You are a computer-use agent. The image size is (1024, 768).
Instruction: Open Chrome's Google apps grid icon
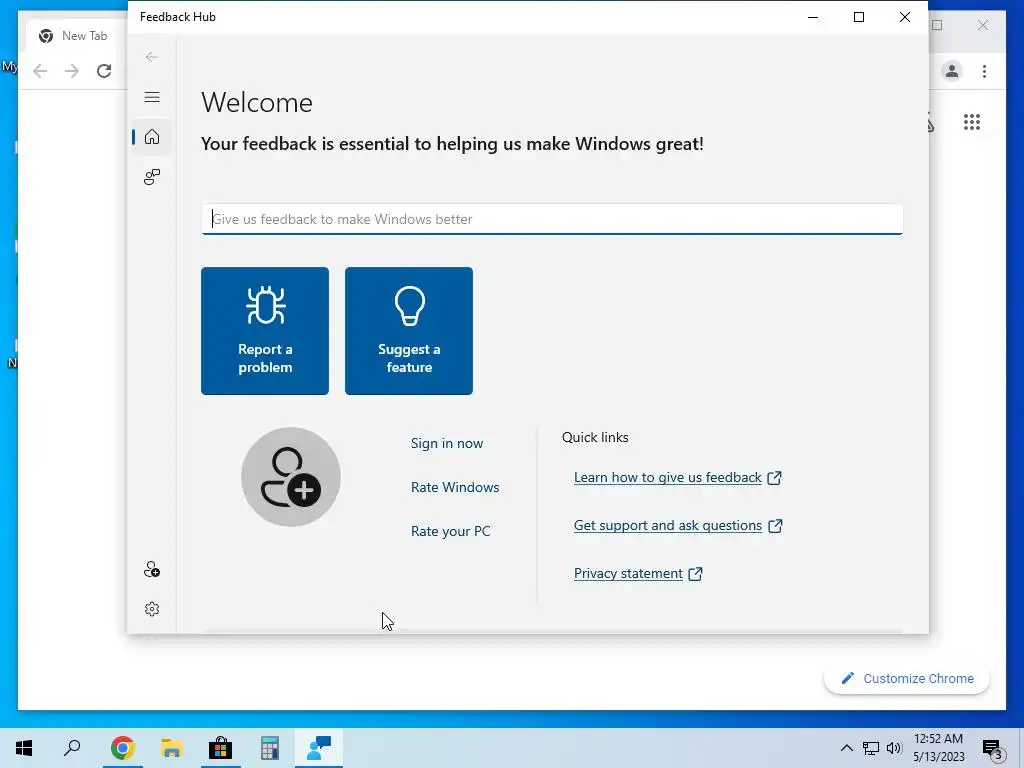972,122
